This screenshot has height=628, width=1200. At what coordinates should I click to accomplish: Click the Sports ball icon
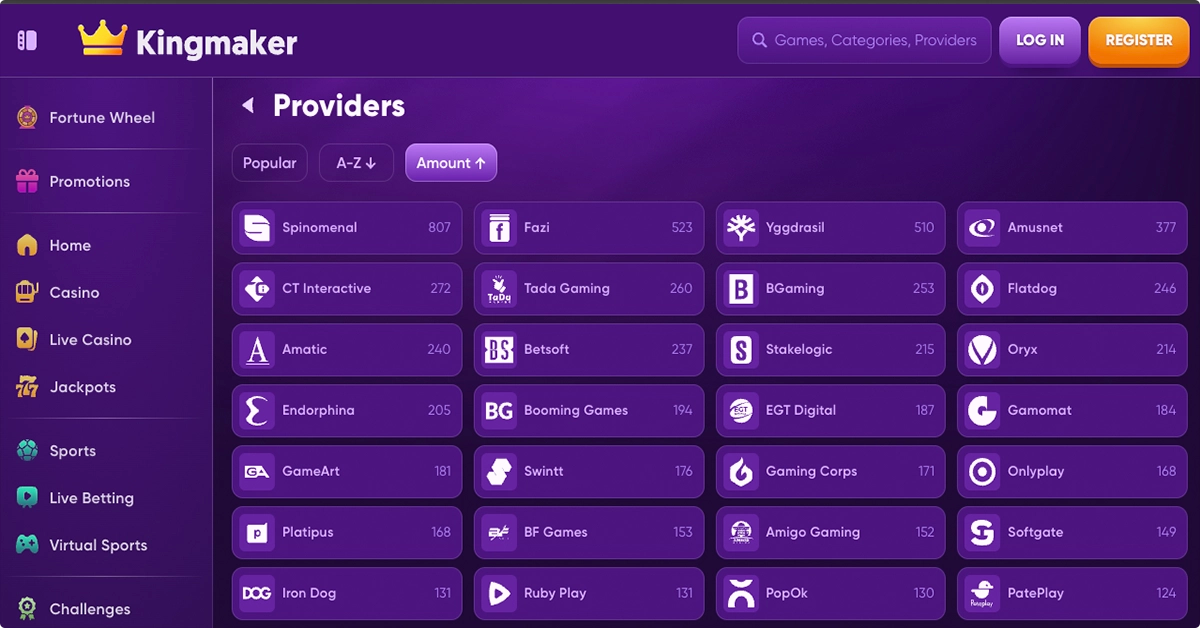28,450
